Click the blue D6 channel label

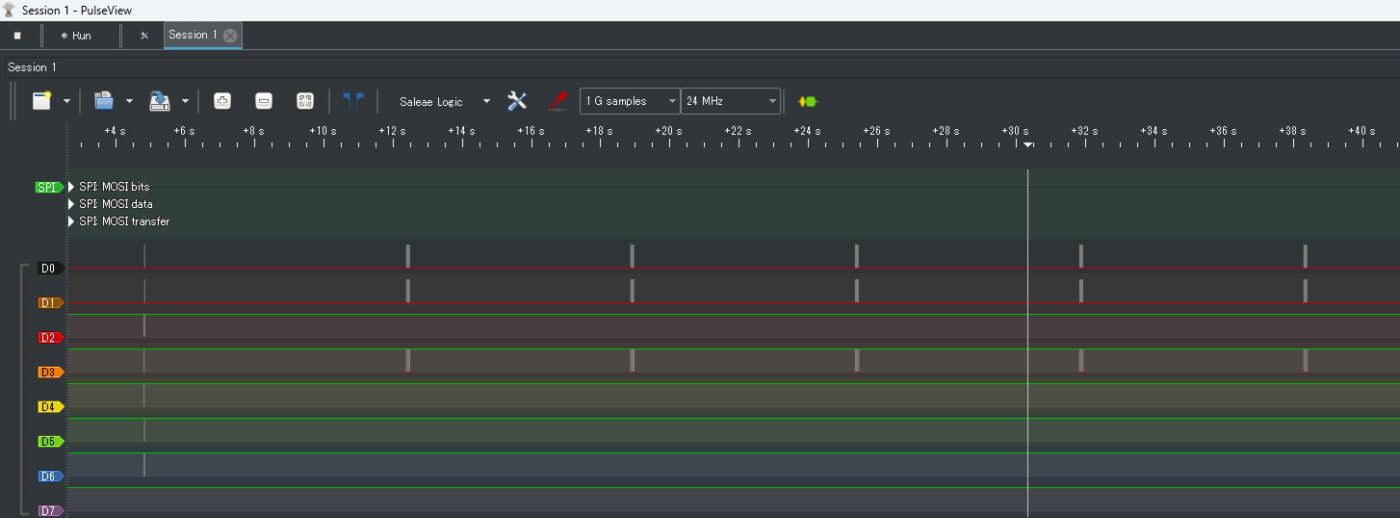click(x=51, y=476)
